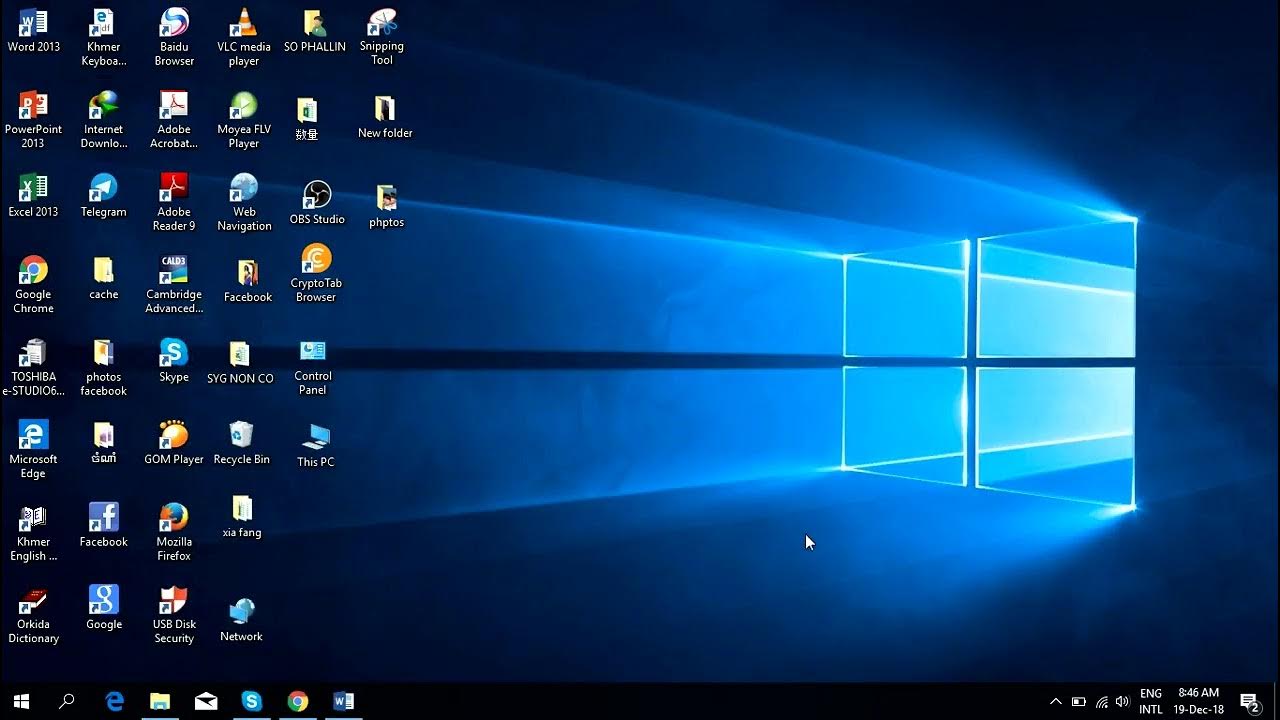Select the Recycle Bin icon

(241, 444)
